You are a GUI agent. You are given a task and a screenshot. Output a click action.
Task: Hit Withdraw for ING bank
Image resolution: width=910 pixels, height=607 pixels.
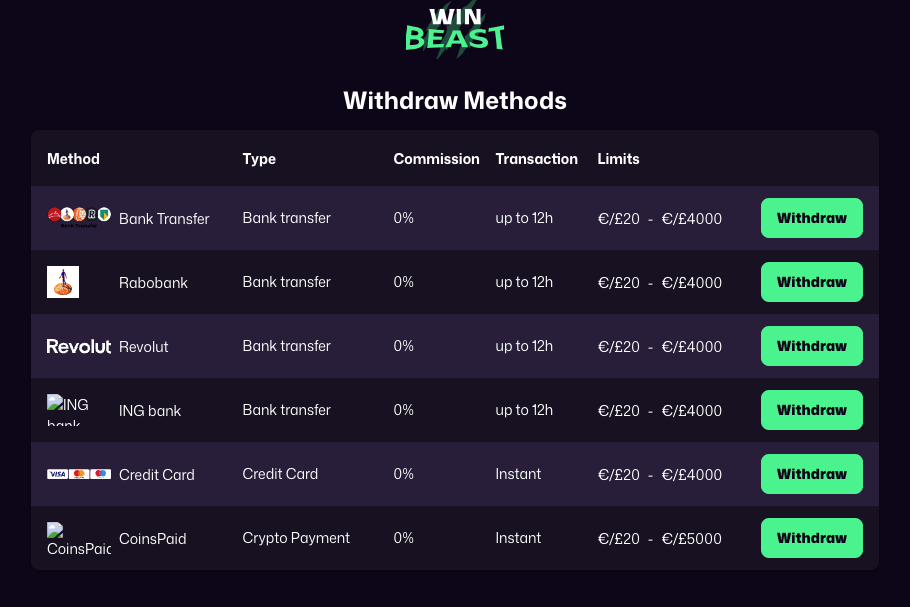(811, 409)
